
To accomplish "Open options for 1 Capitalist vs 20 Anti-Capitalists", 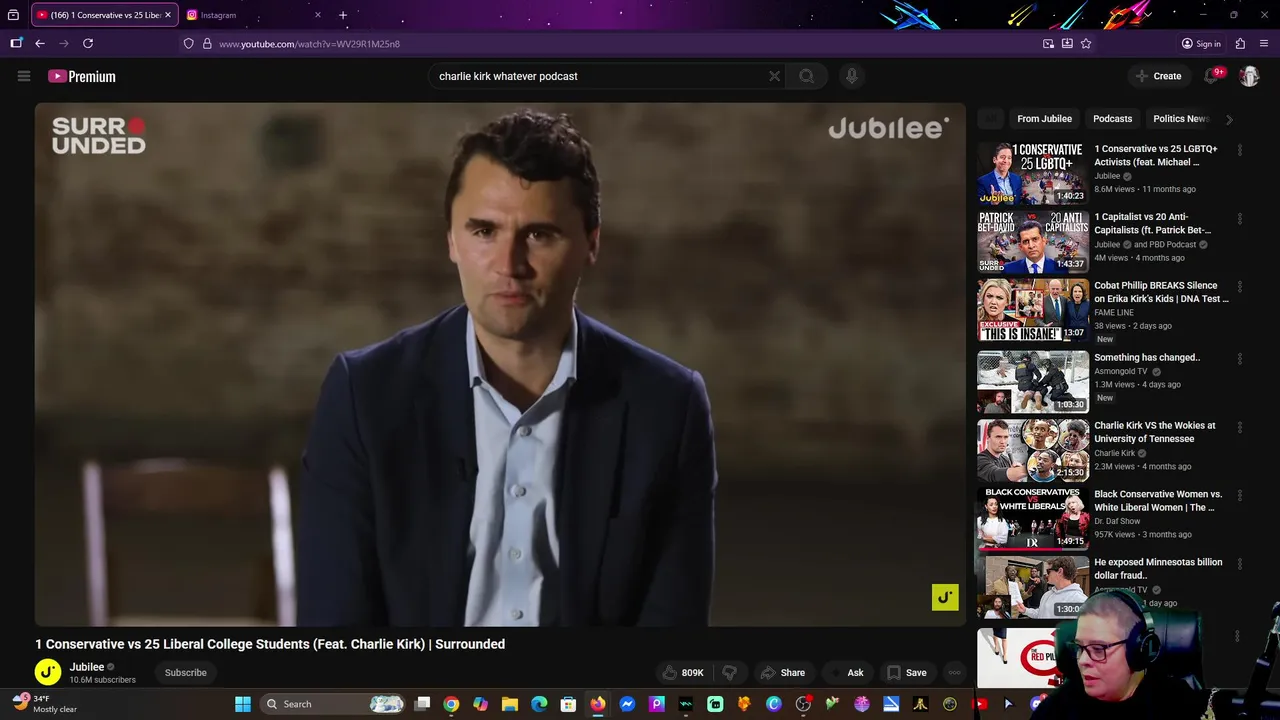I will coord(1240,218).
